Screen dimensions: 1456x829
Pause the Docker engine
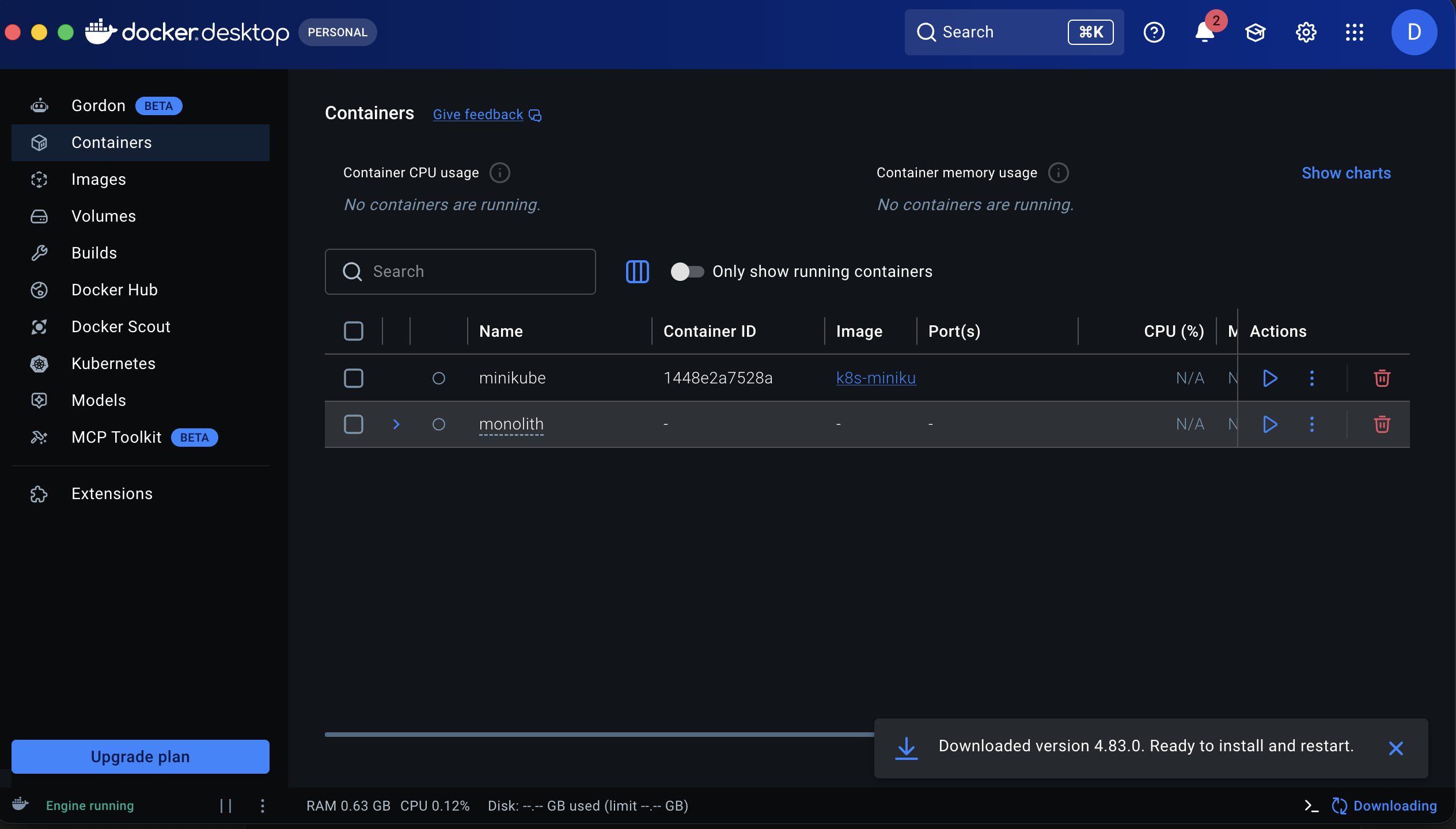tap(226, 806)
